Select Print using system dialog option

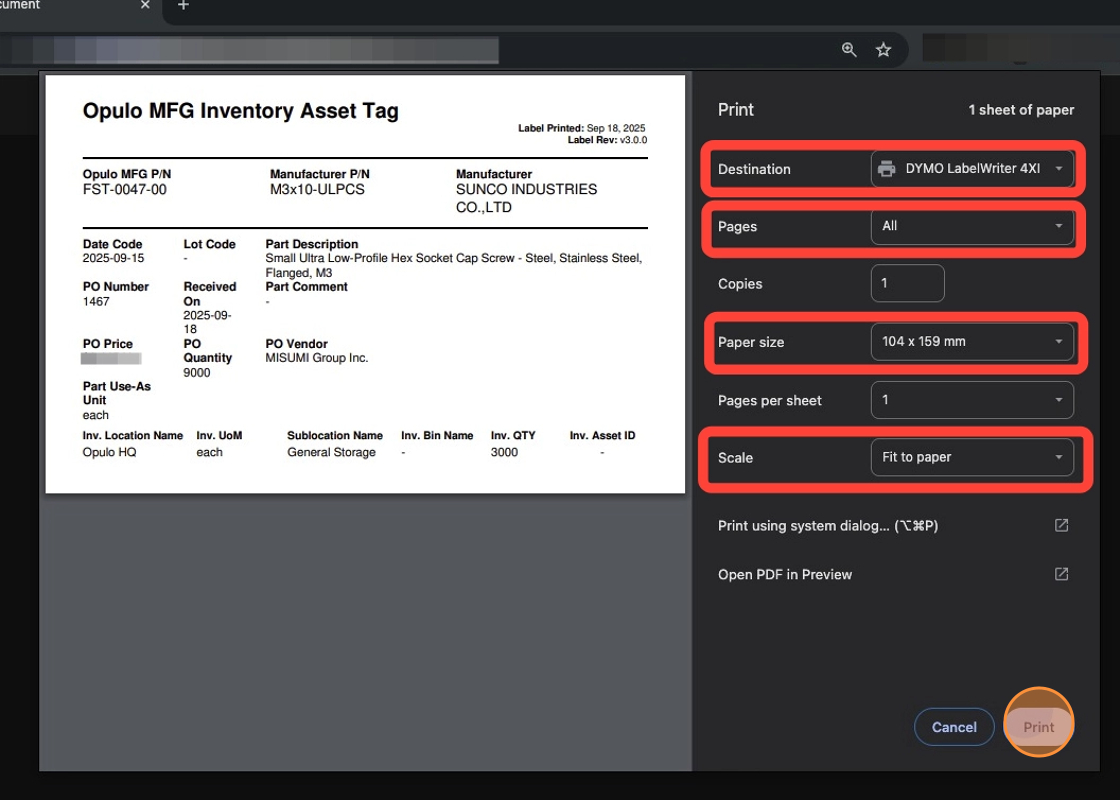(827, 526)
